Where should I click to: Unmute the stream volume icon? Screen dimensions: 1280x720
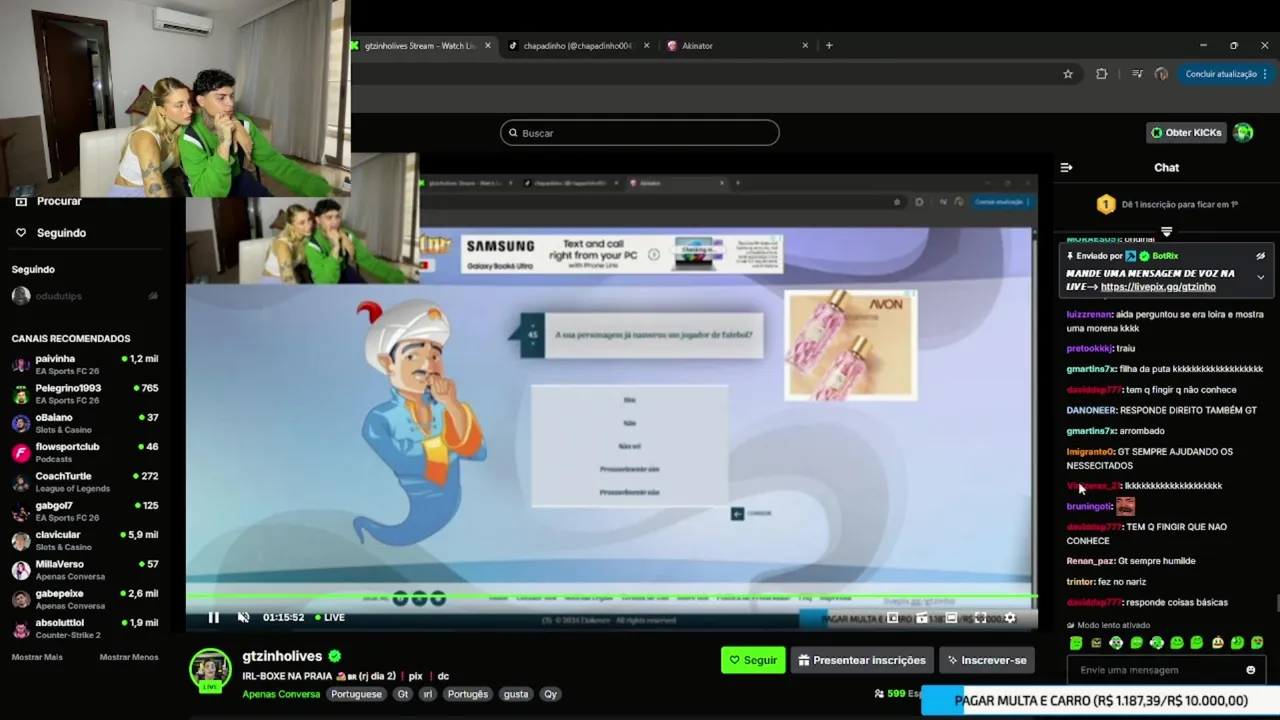coord(243,617)
